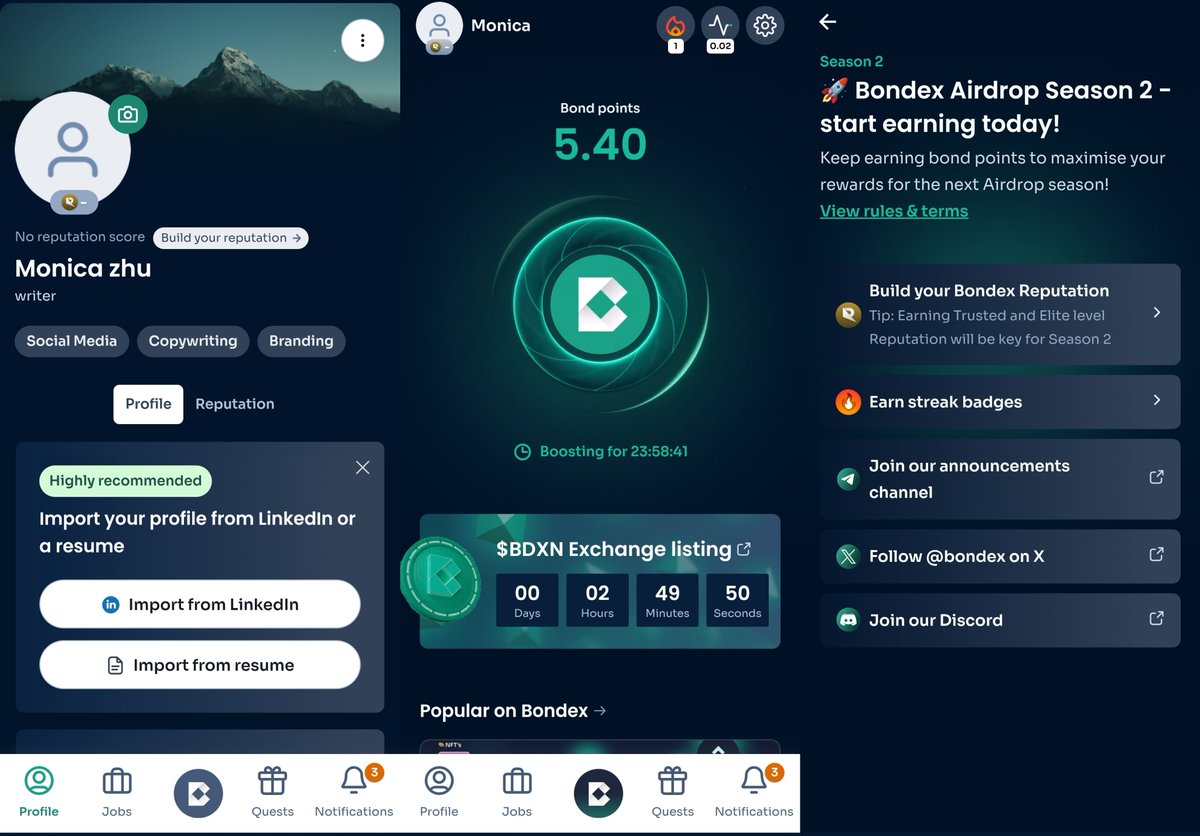Tap Bondex logo button in left navigation
The height and width of the screenshot is (836, 1200).
click(x=198, y=794)
